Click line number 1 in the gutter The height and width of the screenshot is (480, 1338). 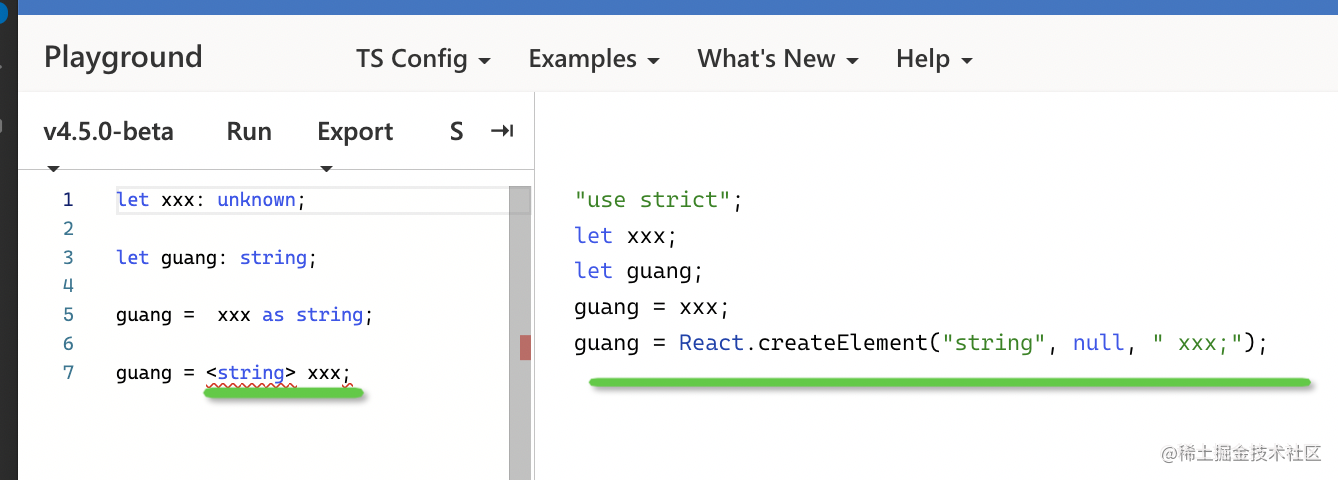click(x=68, y=200)
